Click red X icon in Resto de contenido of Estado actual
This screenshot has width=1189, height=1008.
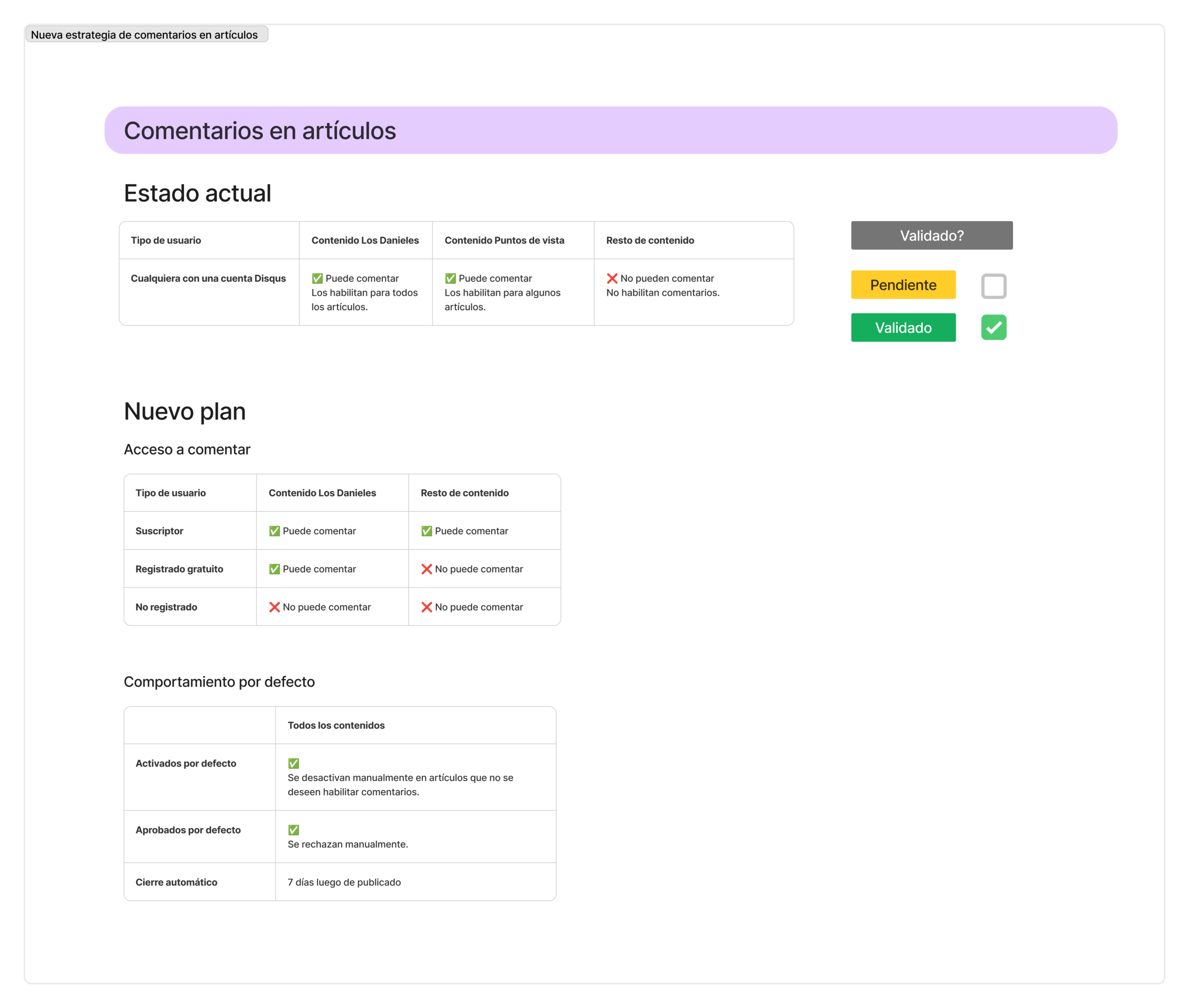pyautogui.click(x=612, y=278)
